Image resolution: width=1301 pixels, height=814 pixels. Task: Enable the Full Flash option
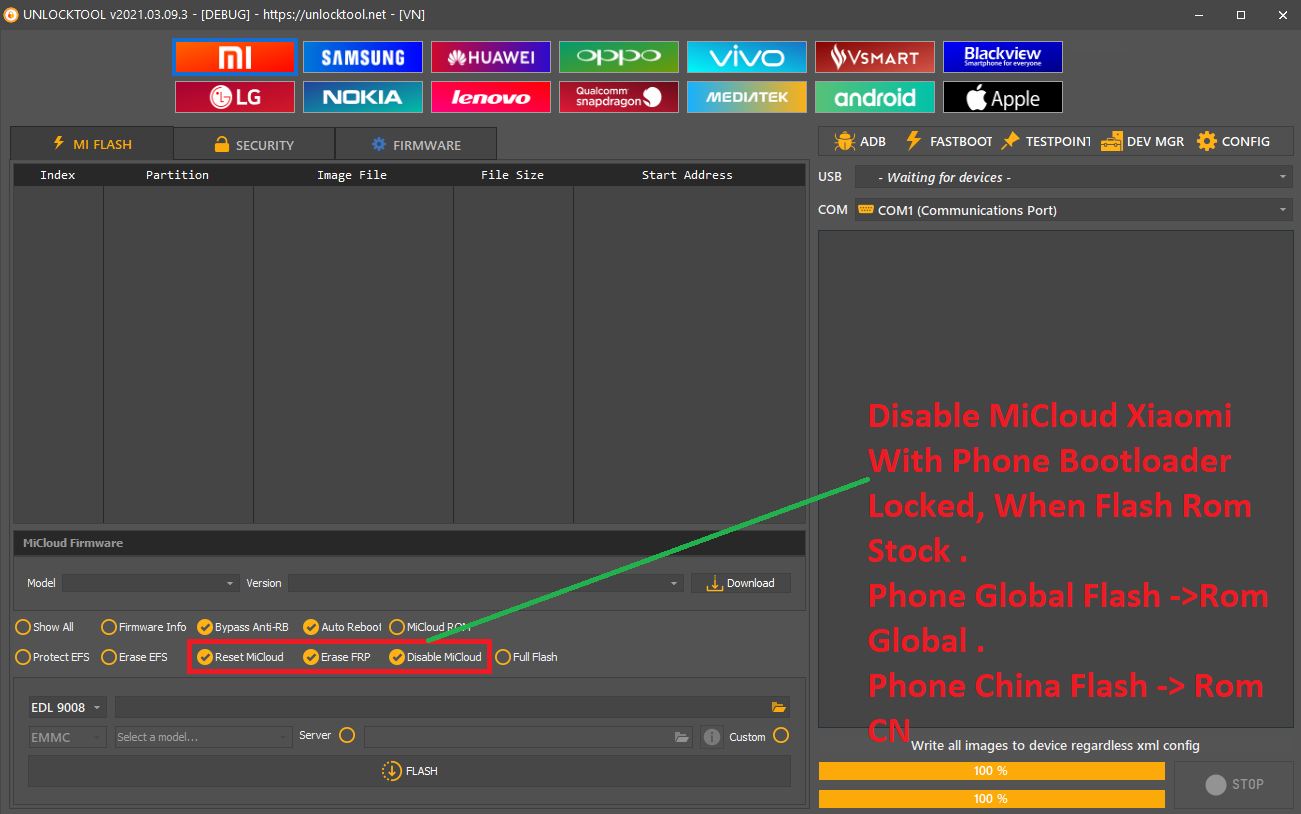(527, 657)
